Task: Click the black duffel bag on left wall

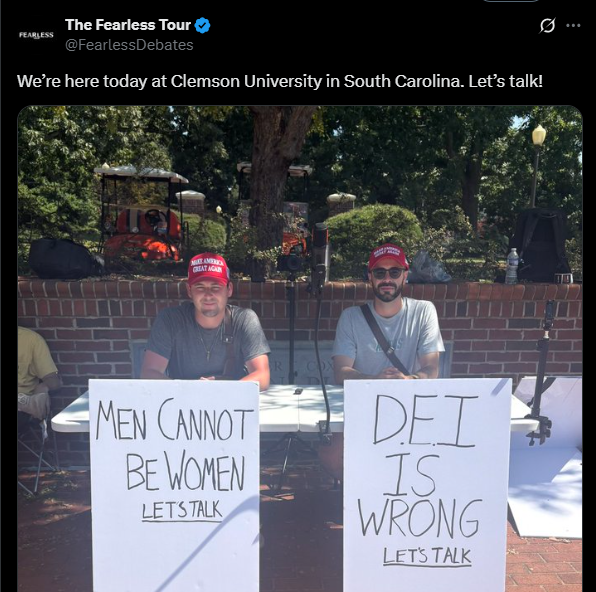Action: (x=65, y=258)
